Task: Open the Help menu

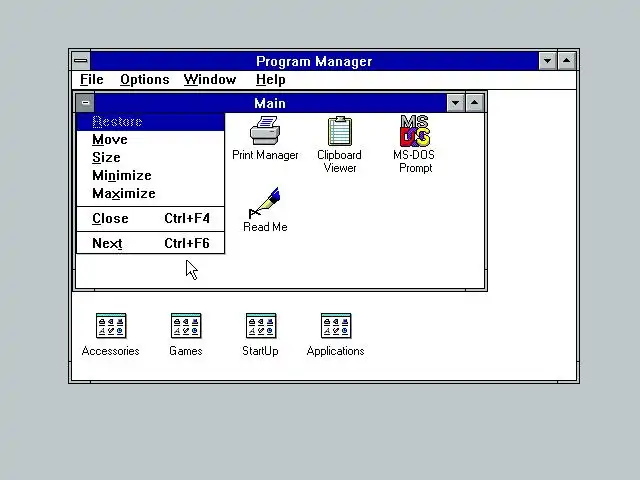Action: point(271,80)
